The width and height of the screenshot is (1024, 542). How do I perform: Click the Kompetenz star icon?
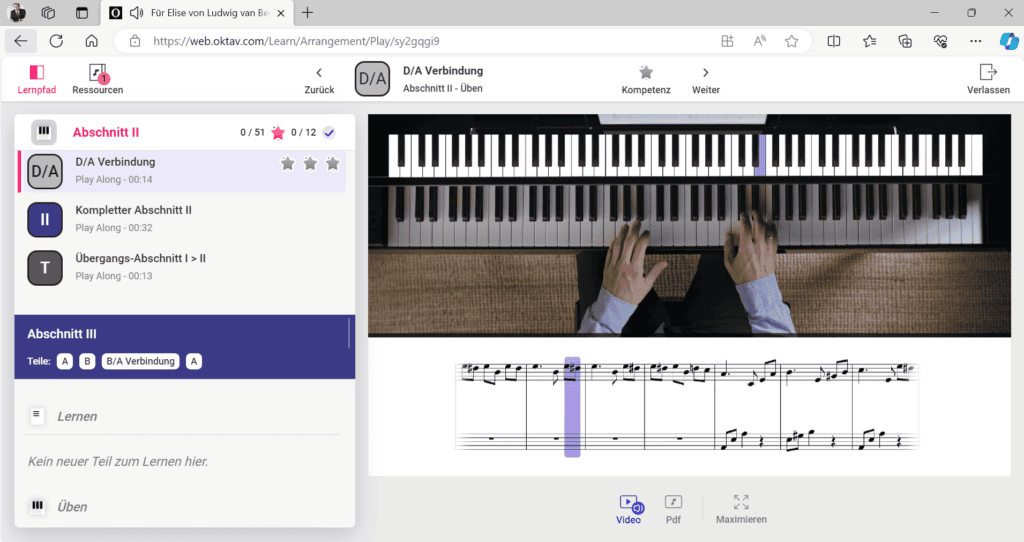646,72
